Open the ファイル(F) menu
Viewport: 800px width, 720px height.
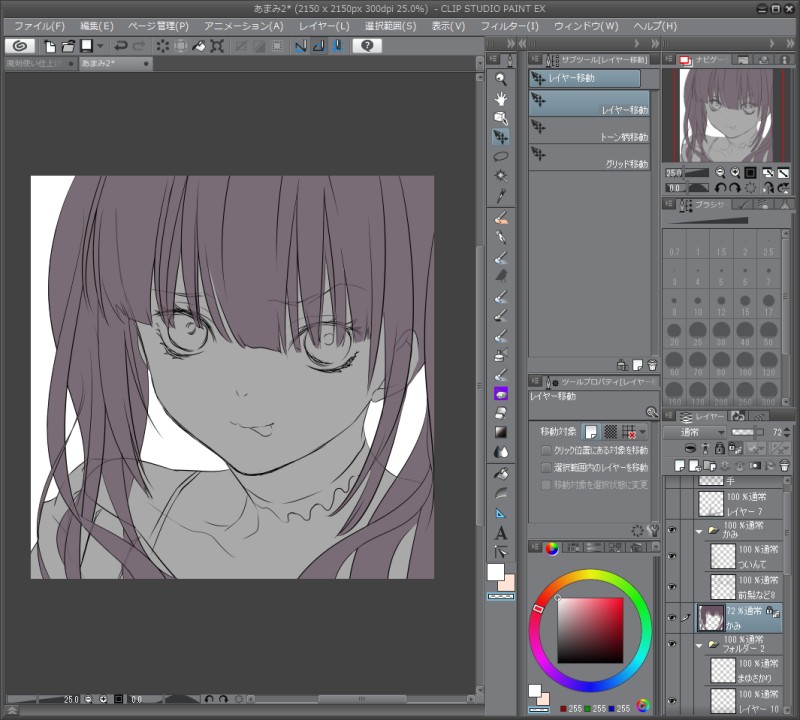39,26
